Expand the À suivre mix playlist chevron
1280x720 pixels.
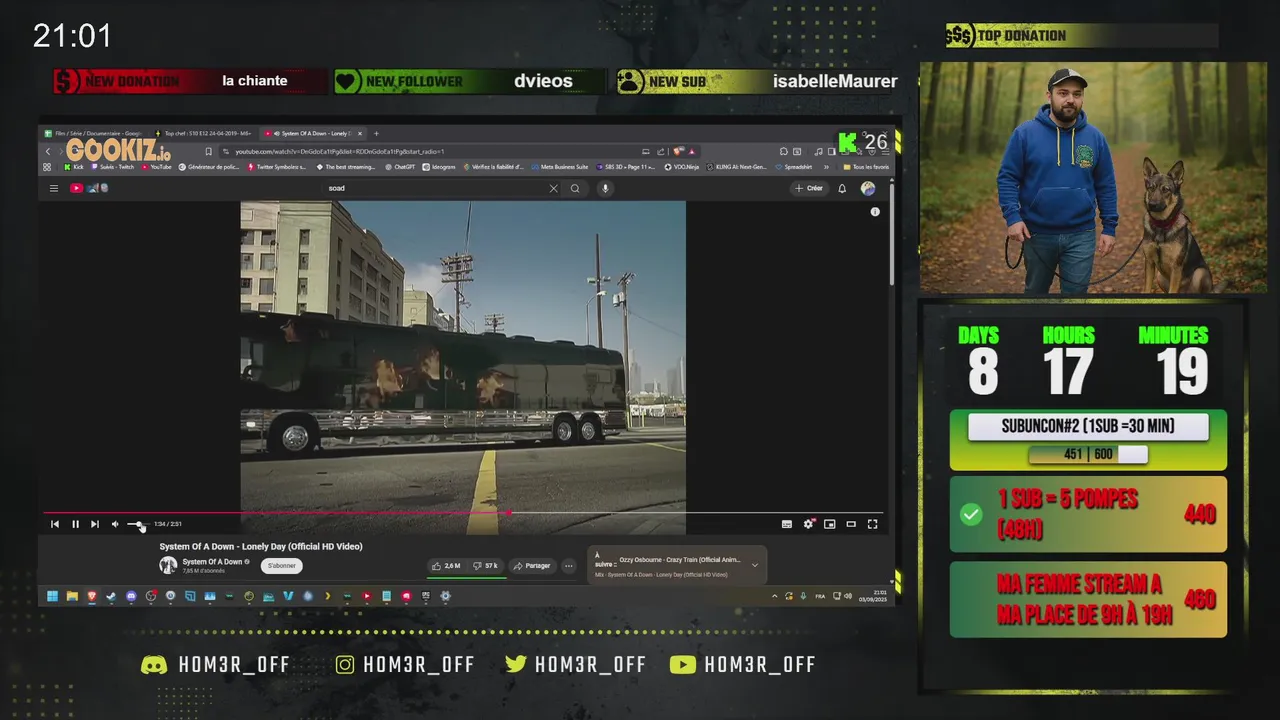754,565
